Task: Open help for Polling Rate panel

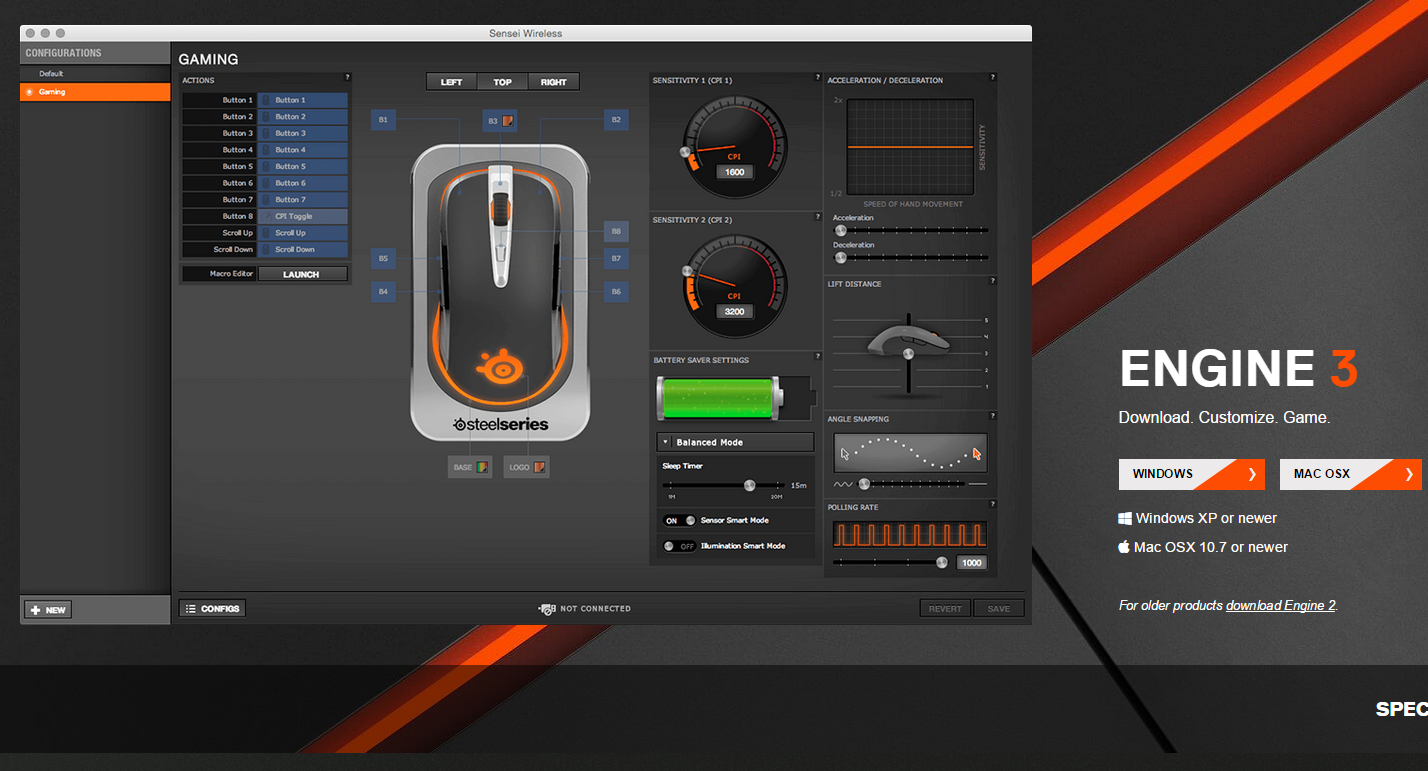Action: pos(992,504)
